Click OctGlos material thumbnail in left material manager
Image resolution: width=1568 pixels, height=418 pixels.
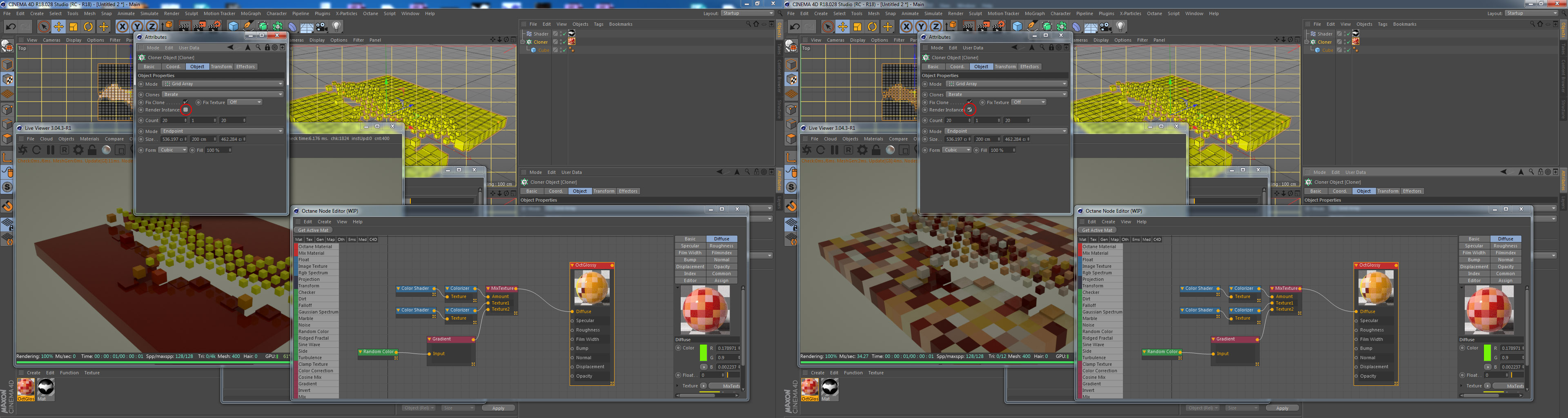pos(26,387)
